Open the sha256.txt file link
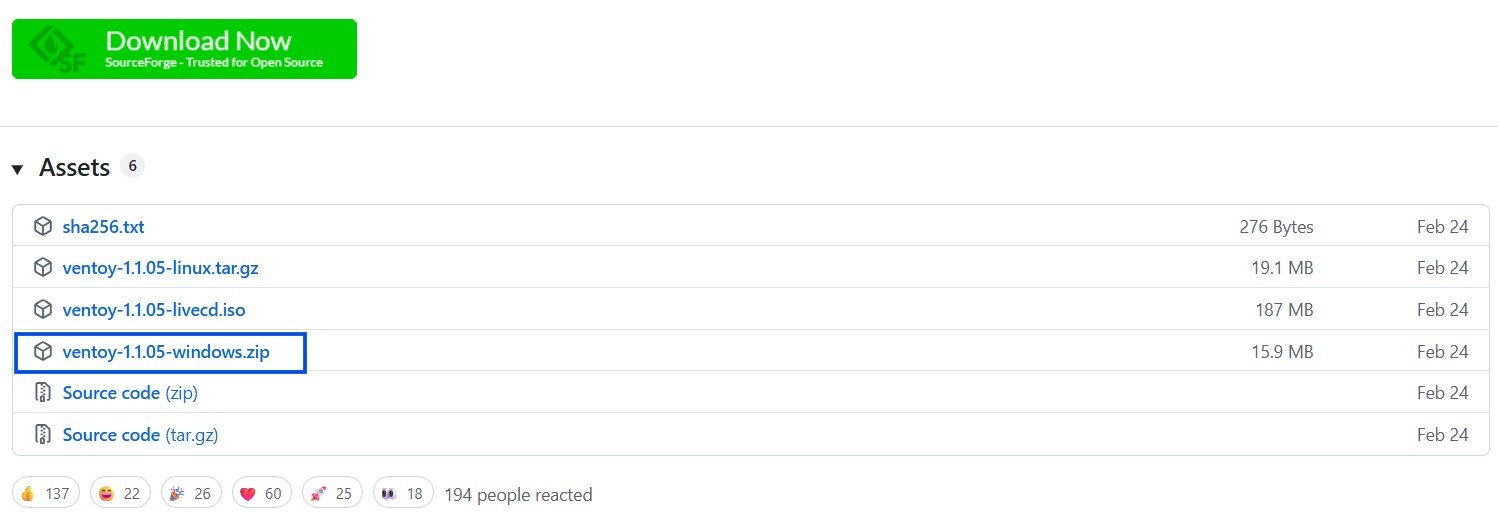 [x=103, y=227]
